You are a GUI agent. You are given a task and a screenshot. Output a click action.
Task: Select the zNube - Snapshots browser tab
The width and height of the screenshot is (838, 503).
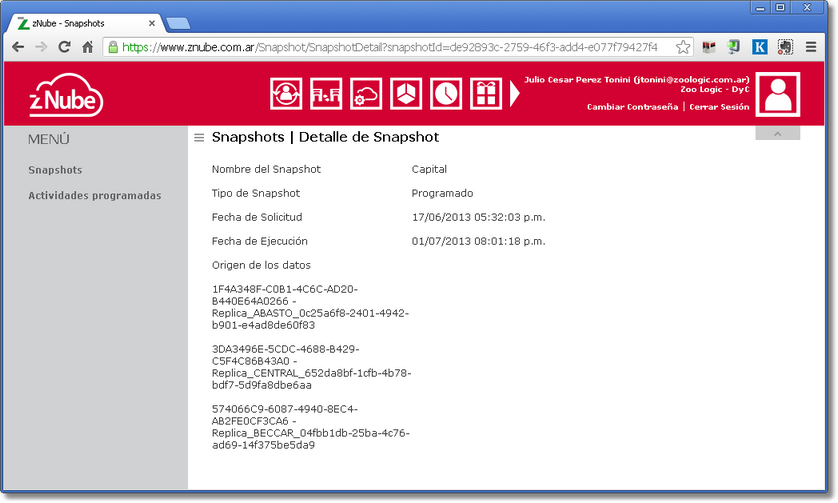(85, 23)
